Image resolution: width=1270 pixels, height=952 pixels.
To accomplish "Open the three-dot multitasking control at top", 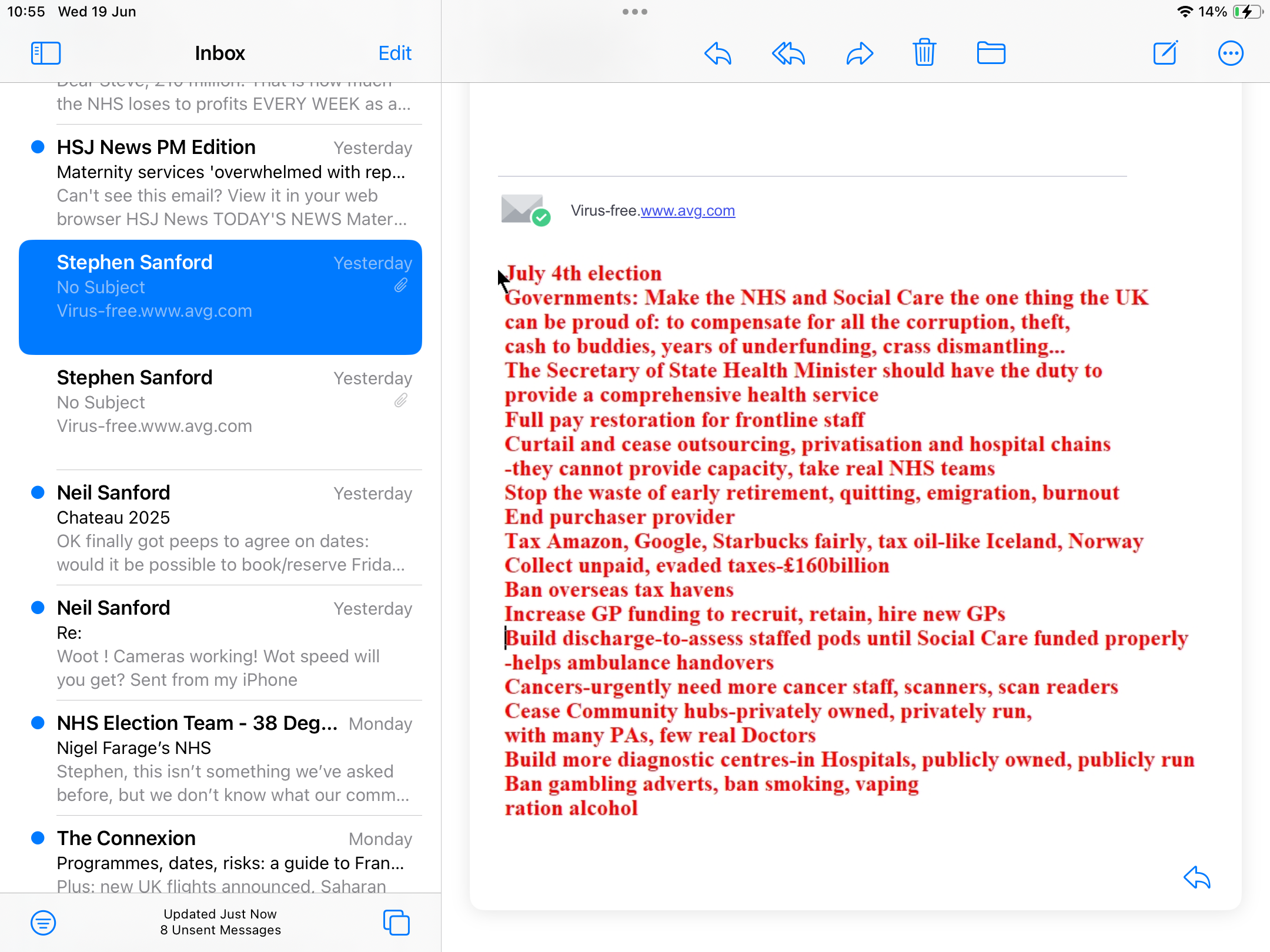I will click(635, 12).
